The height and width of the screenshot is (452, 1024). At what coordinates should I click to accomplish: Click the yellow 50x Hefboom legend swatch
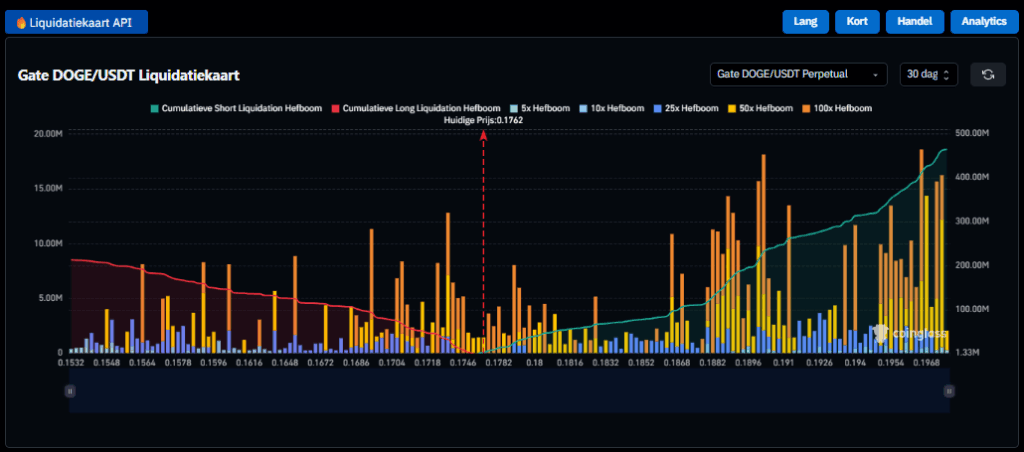click(x=731, y=108)
